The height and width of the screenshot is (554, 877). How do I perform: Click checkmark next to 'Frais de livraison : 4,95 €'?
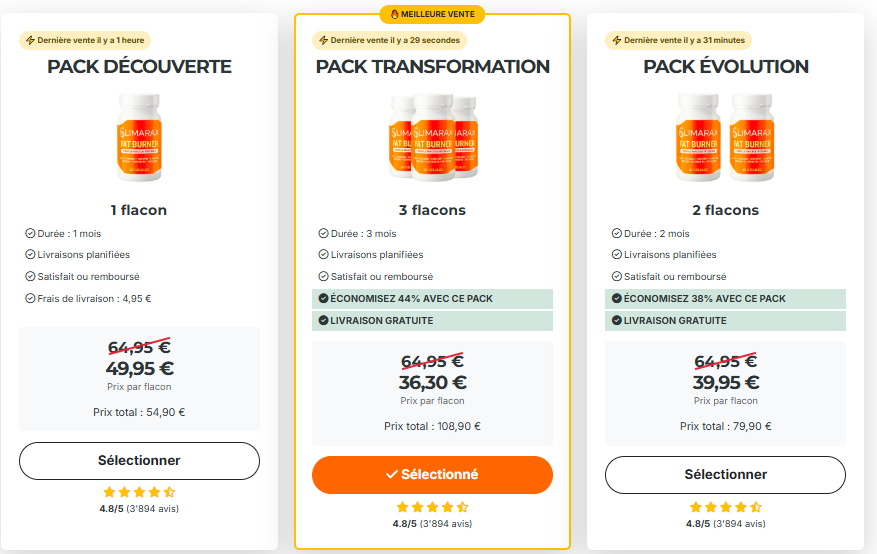coord(30,298)
